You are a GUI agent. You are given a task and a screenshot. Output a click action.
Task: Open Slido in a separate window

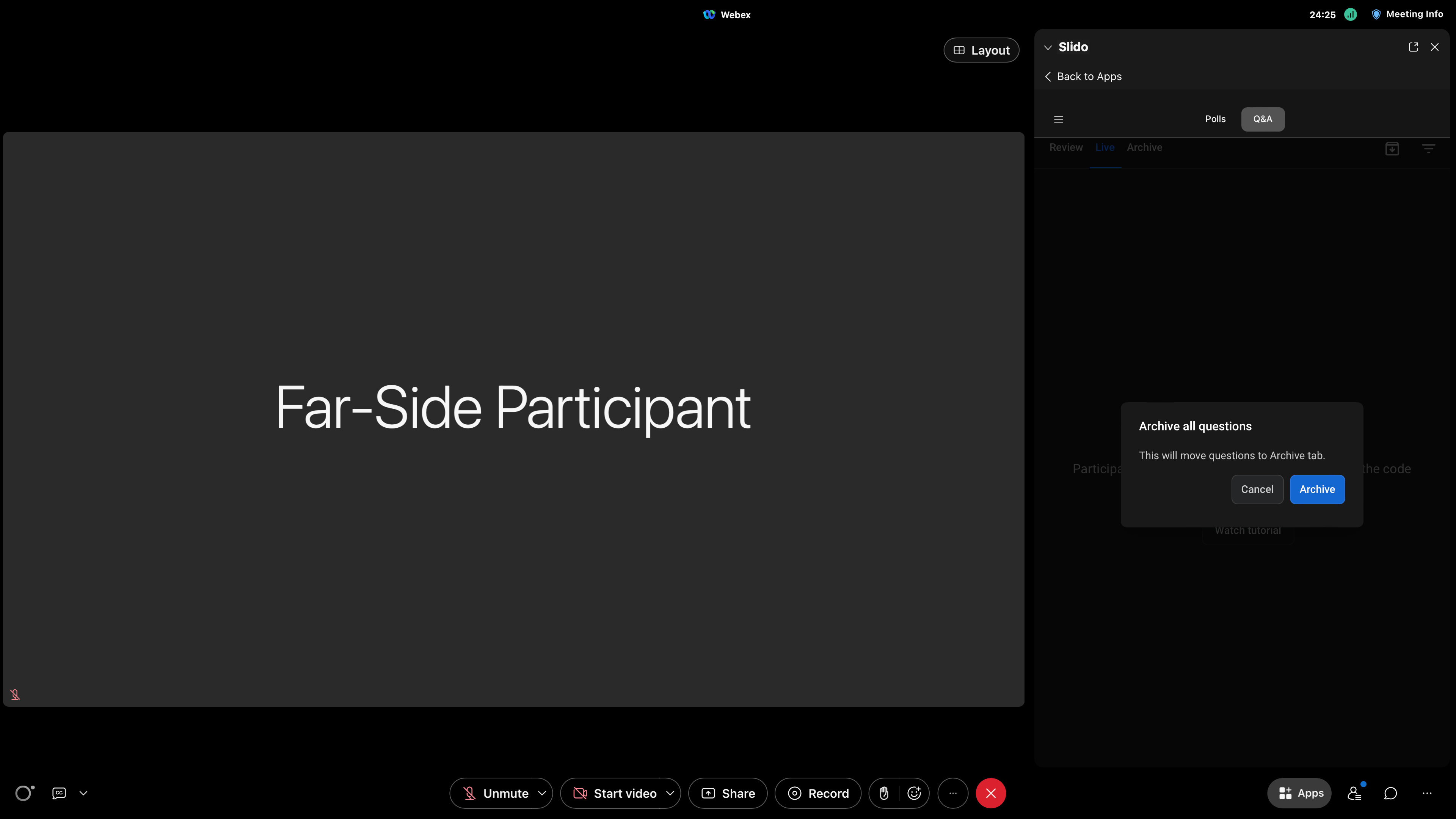point(1413,47)
